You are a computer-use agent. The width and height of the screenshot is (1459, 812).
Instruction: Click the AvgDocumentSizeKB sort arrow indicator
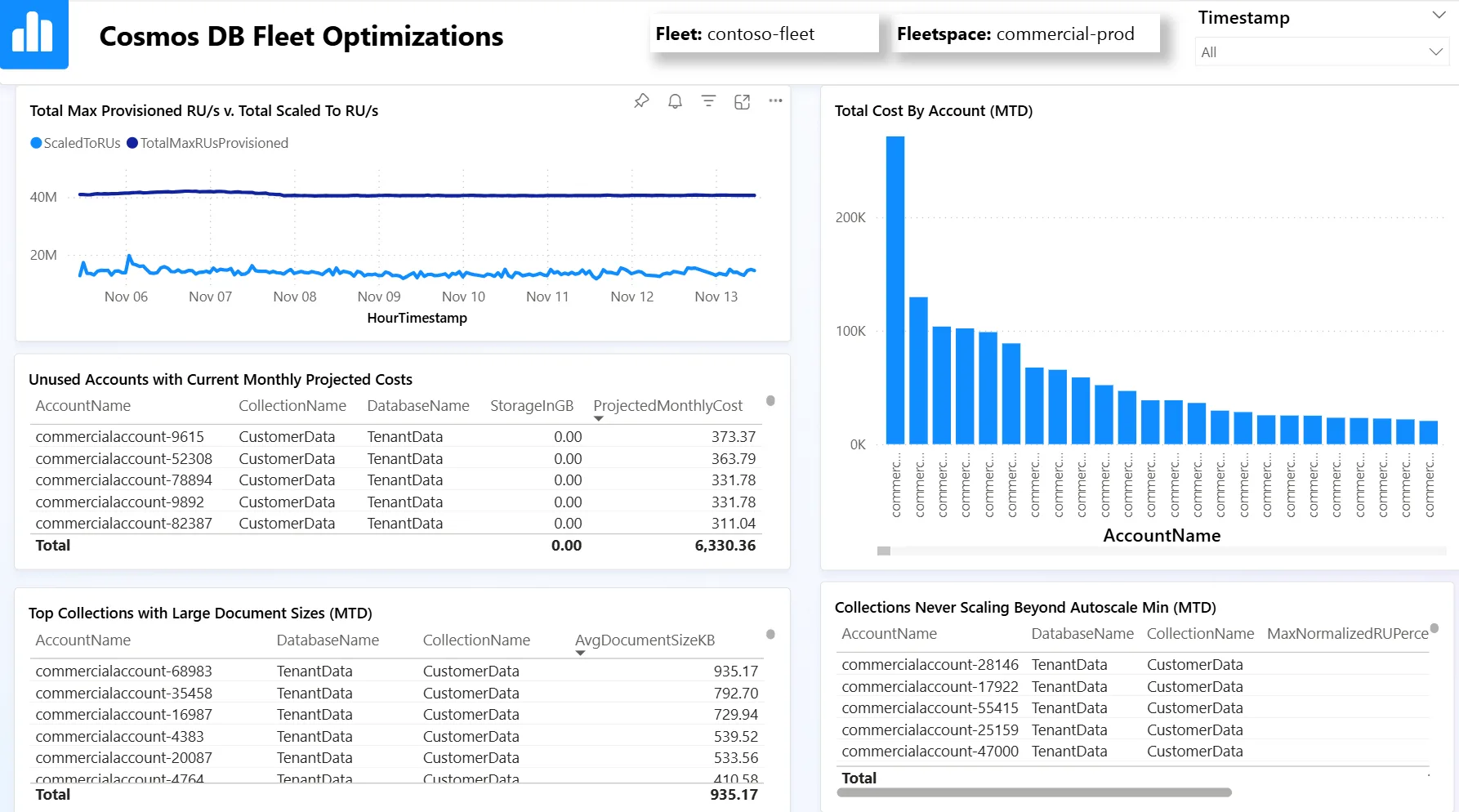point(580,654)
